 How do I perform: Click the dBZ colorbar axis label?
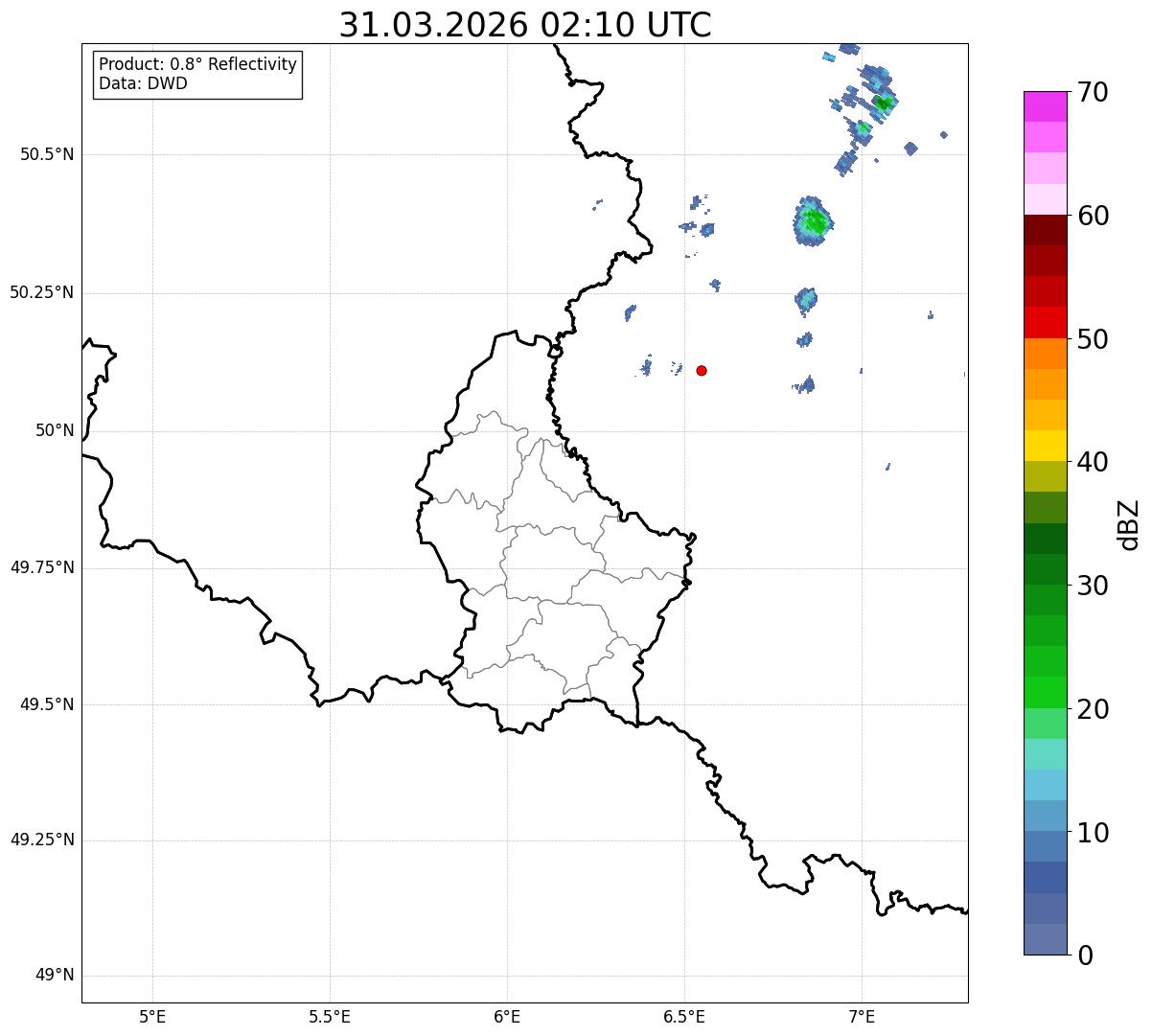[1129, 524]
